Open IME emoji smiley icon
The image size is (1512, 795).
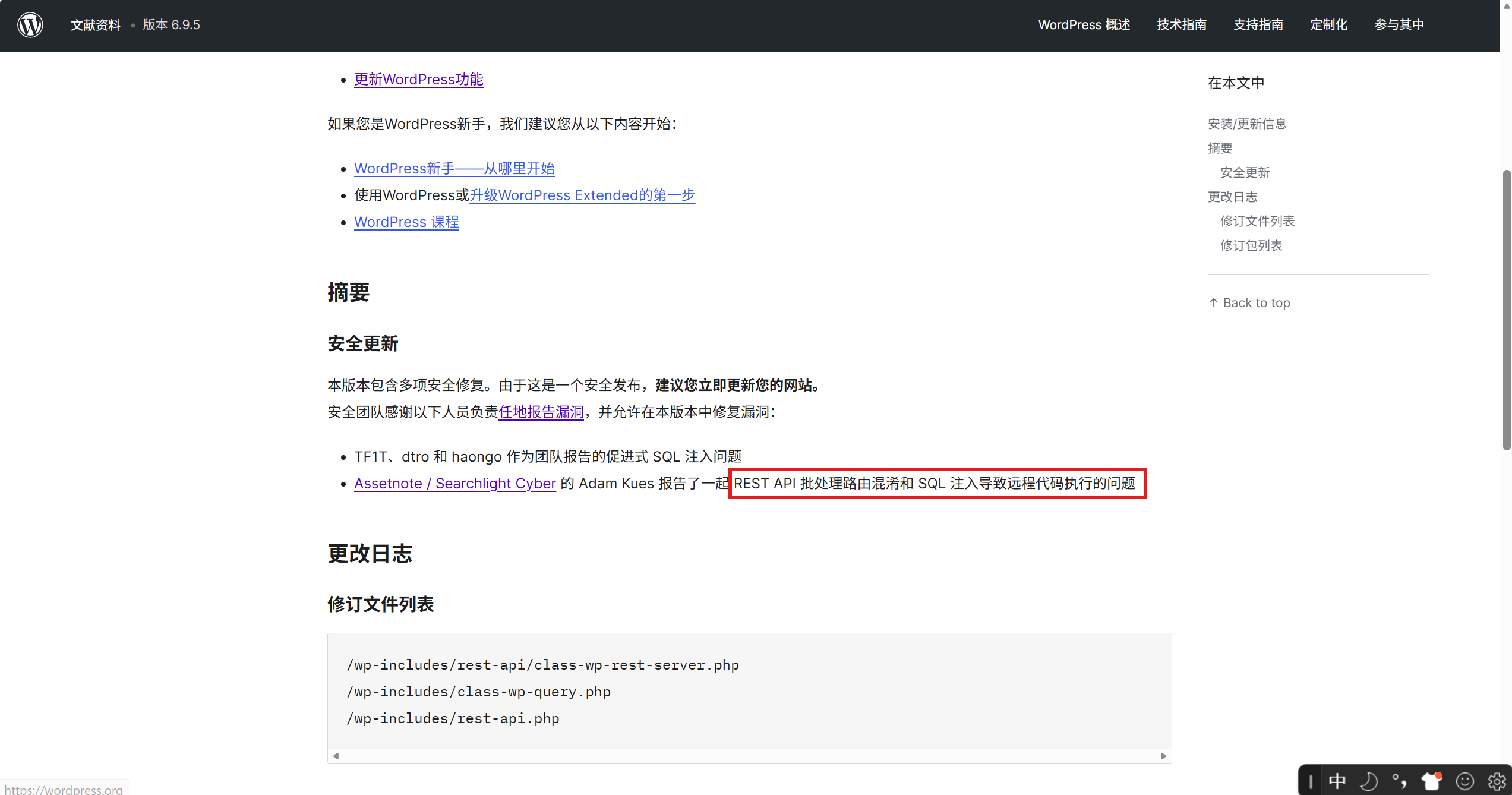point(1464,781)
